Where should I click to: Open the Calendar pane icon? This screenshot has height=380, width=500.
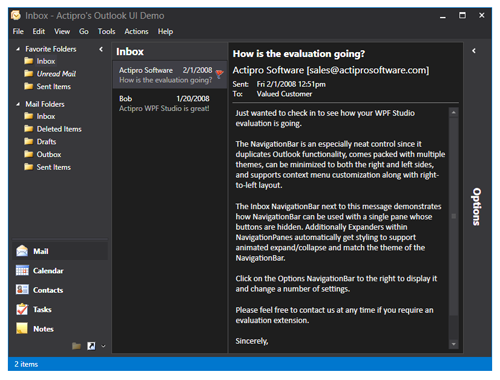click(22, 270)
